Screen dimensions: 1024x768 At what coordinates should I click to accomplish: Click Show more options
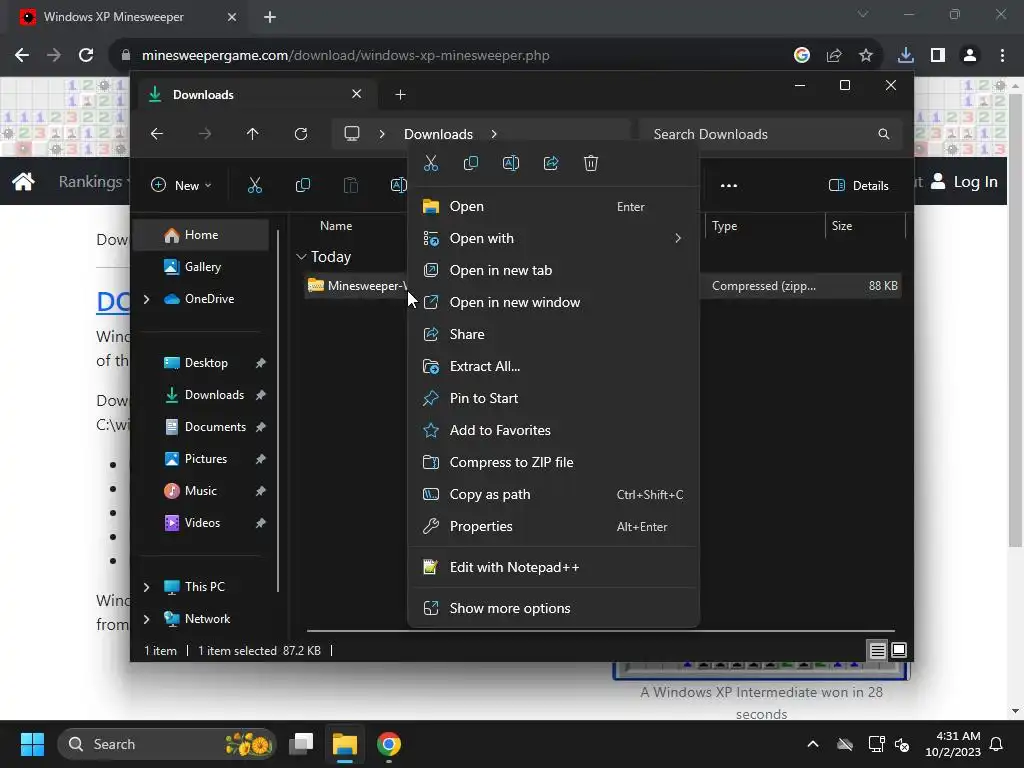pos(553,609)
